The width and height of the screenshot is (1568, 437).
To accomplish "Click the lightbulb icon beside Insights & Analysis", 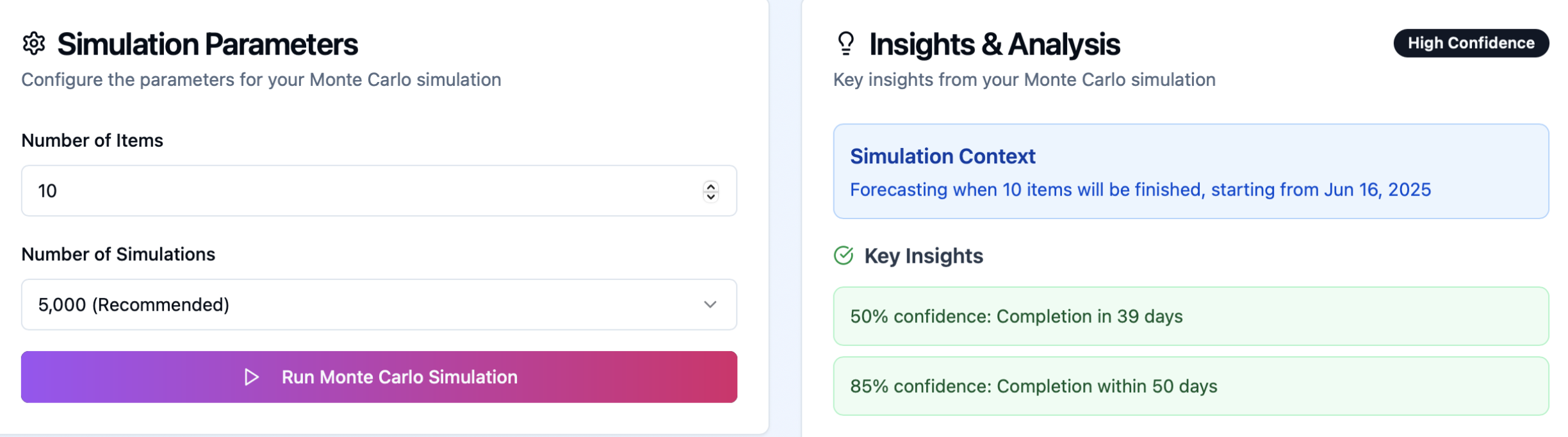I will coord(845,44).
